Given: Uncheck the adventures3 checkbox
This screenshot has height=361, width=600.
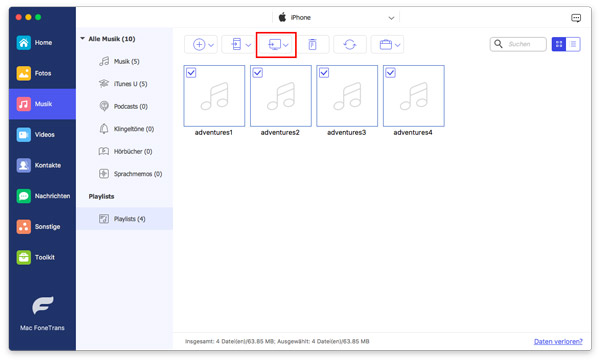Looking at the screenshot, I should pos(324,73).
